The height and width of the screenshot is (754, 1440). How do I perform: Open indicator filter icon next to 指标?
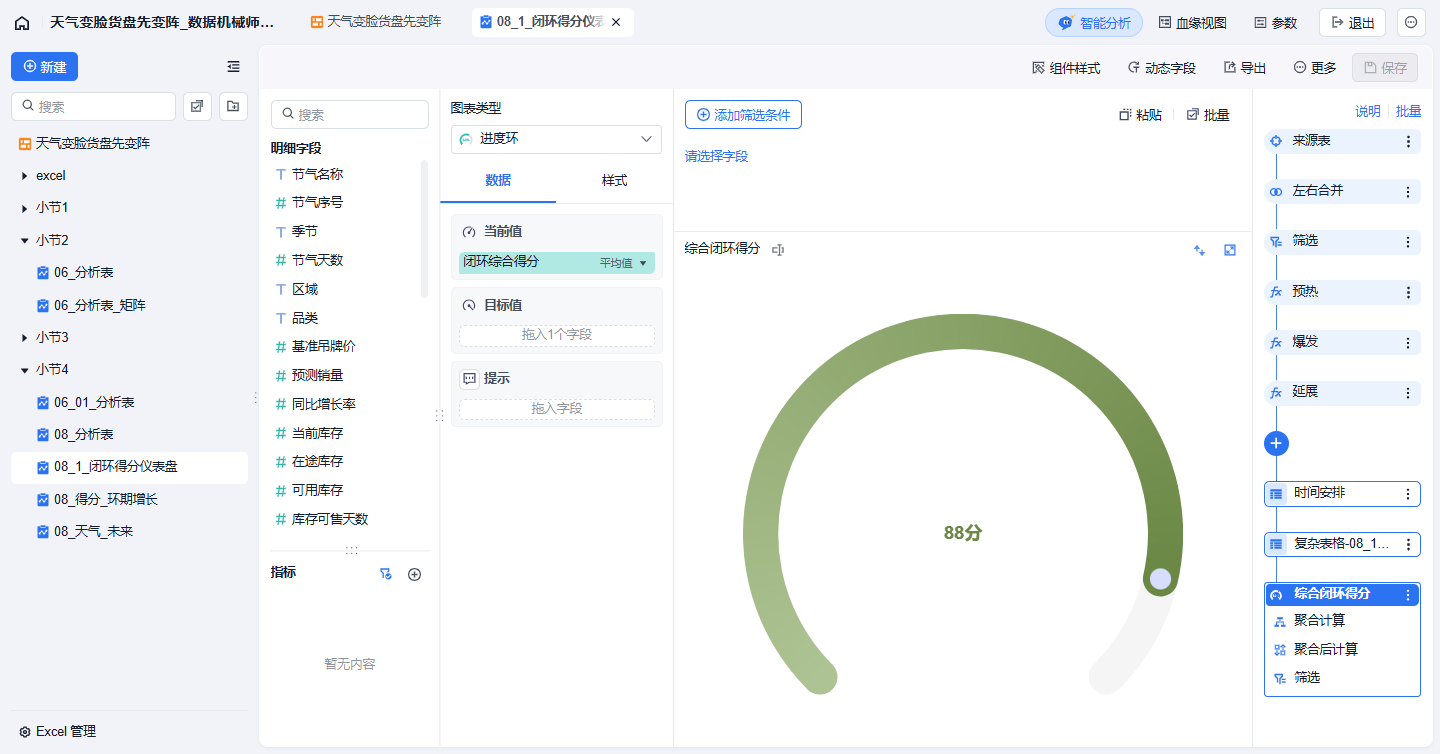(x=385, y=574)
